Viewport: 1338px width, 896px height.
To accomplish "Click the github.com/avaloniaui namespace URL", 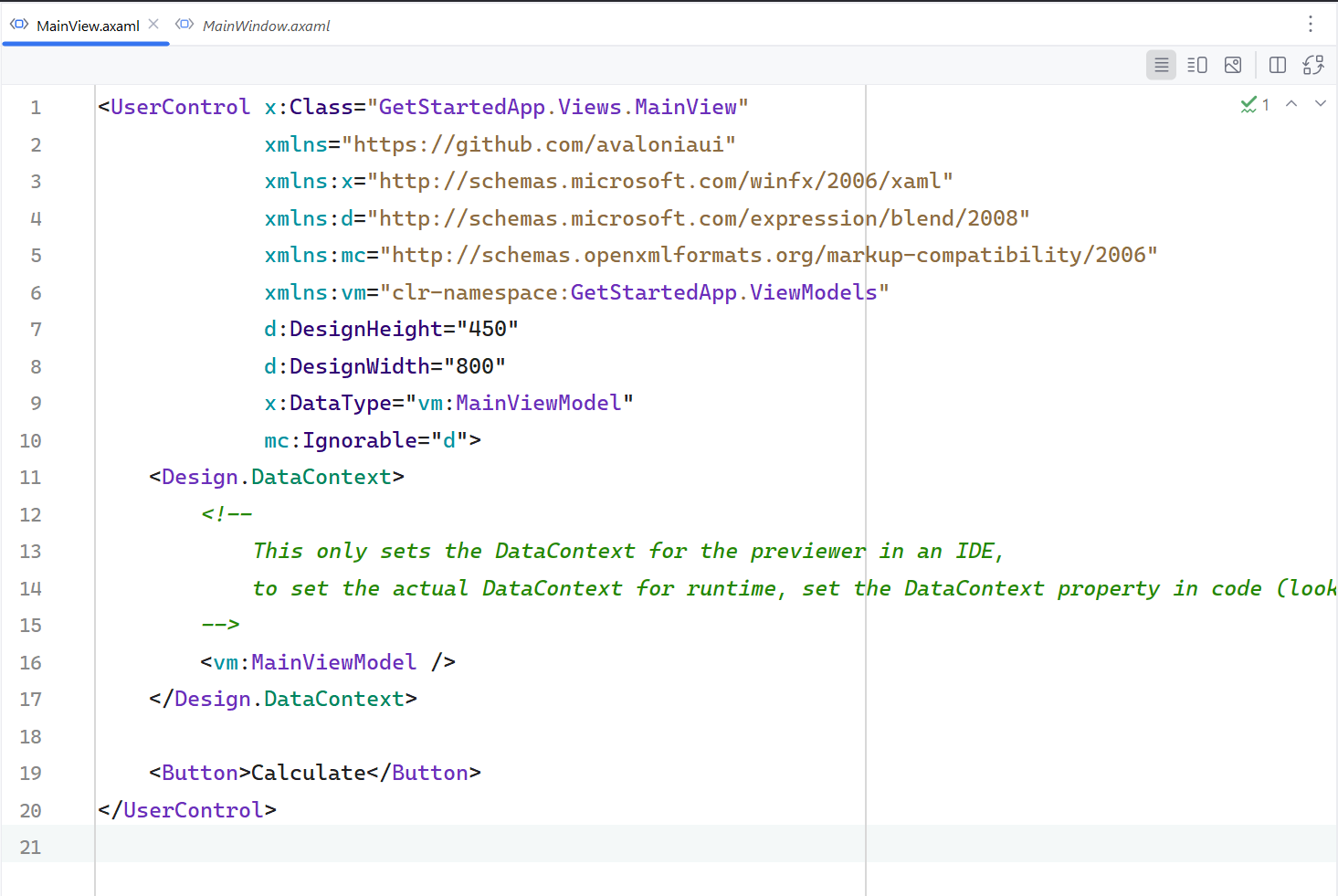I will tap(544, 144).
